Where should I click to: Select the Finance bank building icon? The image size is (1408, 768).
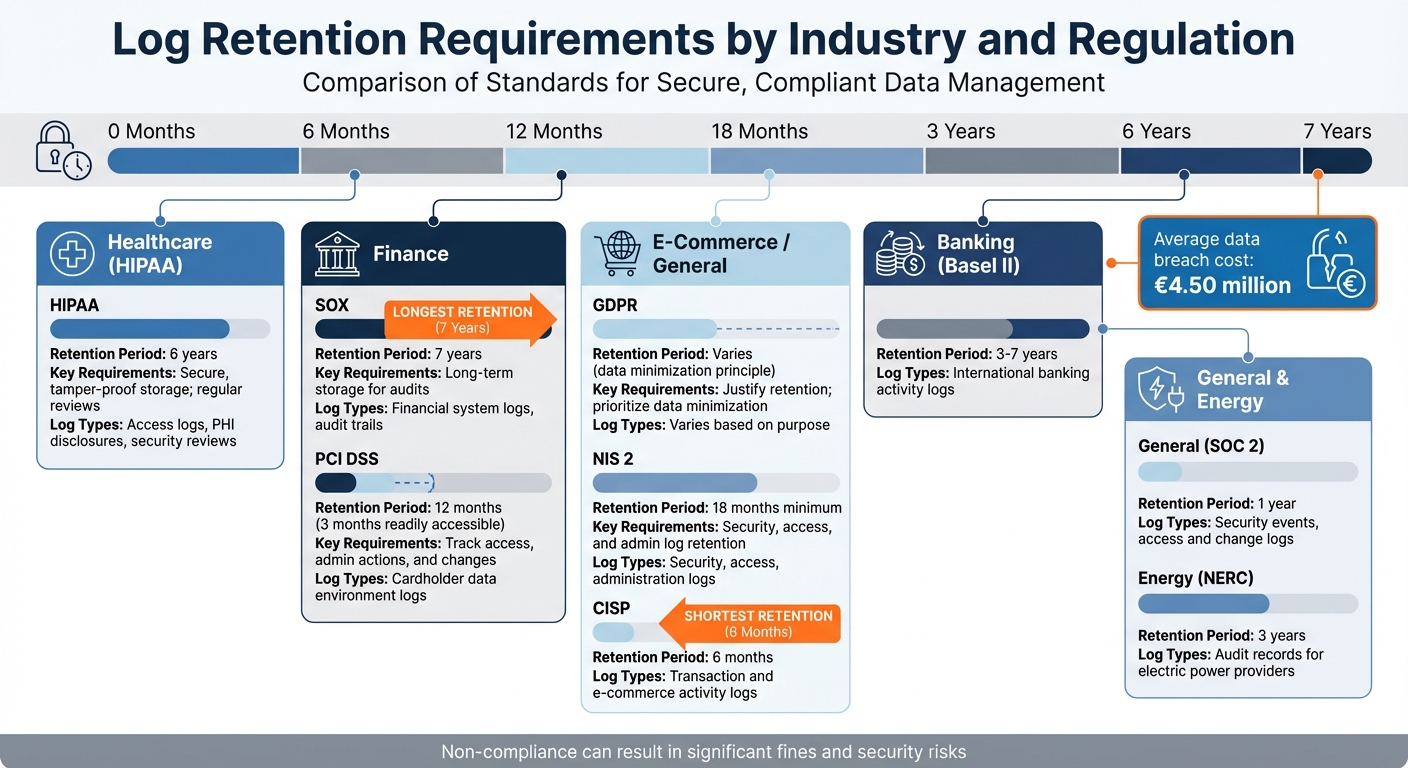[337, 254]
